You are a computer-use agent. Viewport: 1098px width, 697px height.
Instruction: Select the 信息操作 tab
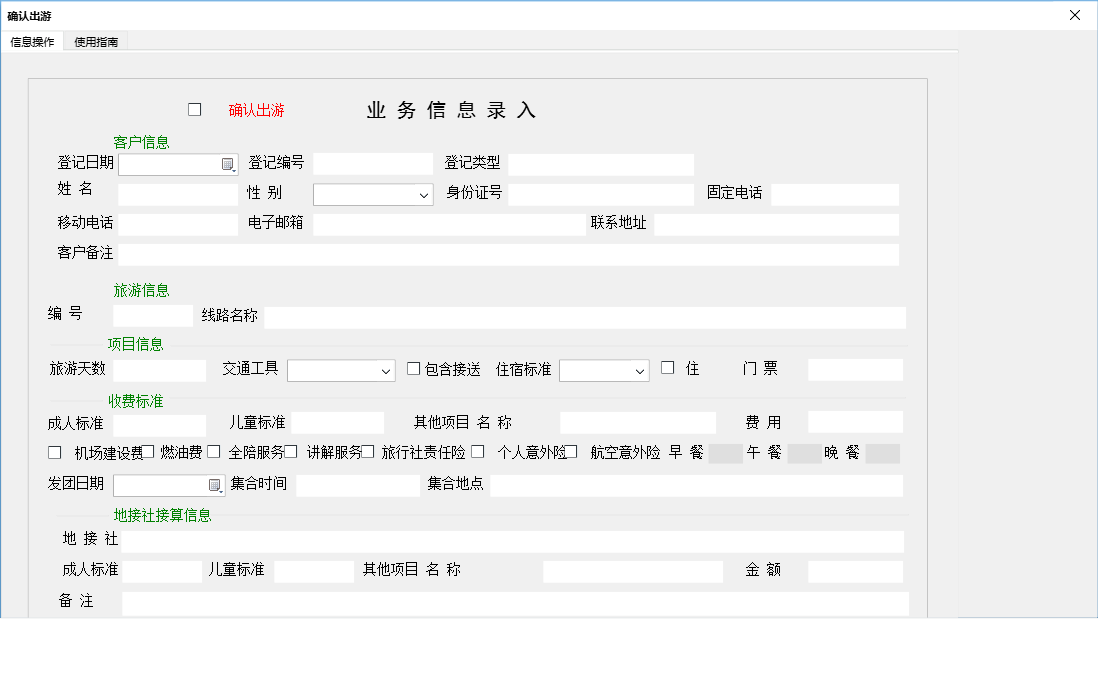tap(32, 41)
